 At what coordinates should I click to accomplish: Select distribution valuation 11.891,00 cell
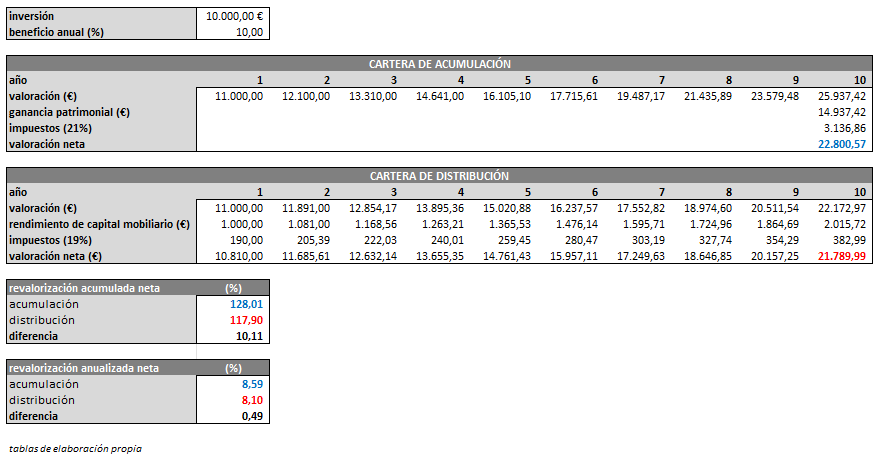pos(306,208)
